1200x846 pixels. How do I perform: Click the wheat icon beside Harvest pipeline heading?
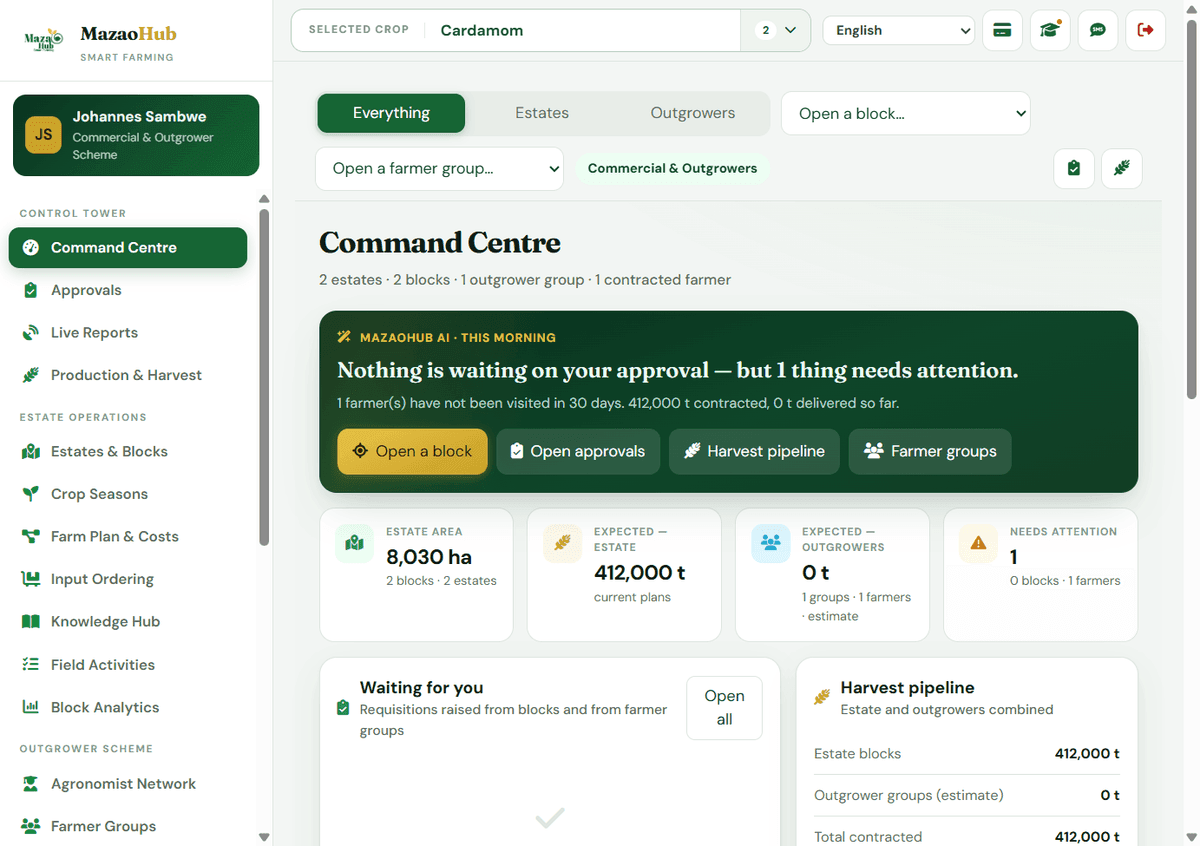pyautogui.click(x=822, y=697)
